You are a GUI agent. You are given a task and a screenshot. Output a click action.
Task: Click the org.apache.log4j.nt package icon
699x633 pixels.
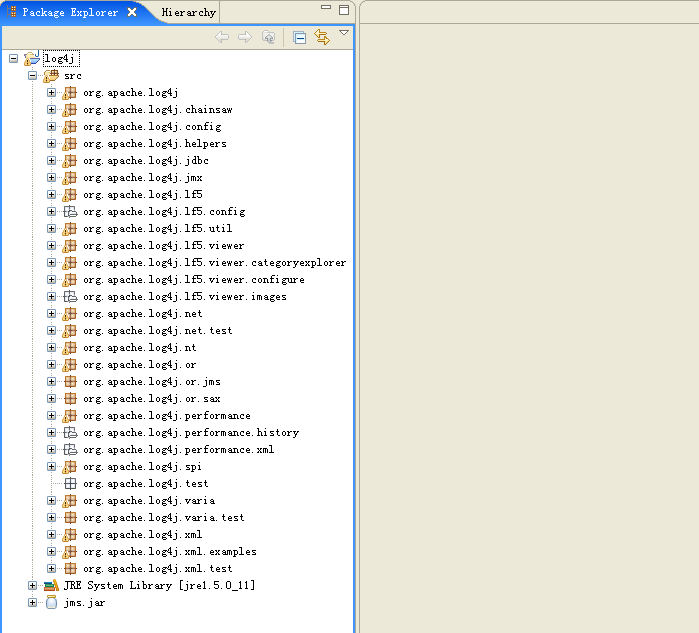(69, 348)
